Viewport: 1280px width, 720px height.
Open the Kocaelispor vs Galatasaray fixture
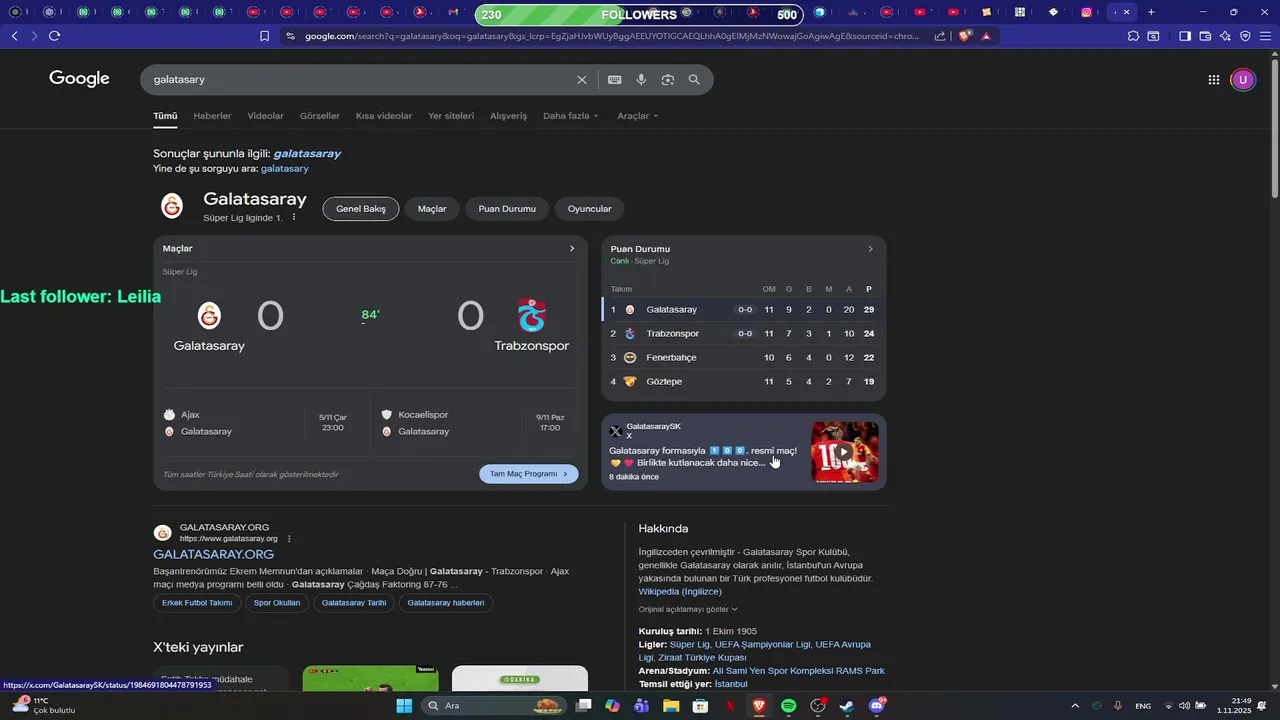475,423
